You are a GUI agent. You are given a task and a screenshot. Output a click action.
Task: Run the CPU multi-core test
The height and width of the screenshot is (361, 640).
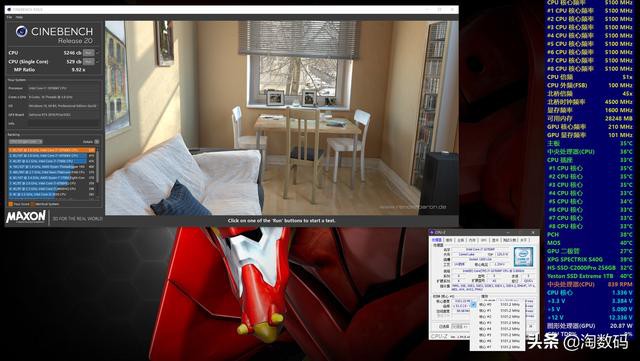point(89,53)
